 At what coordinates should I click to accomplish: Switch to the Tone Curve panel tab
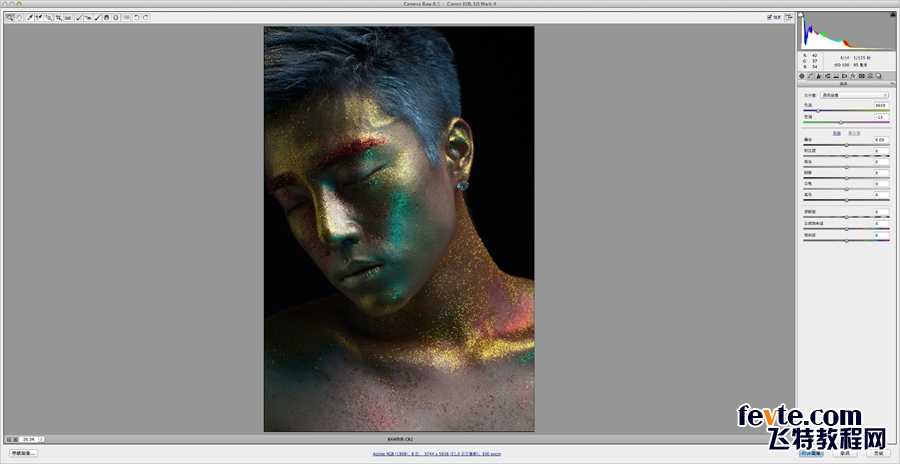[x=811, y=76]
